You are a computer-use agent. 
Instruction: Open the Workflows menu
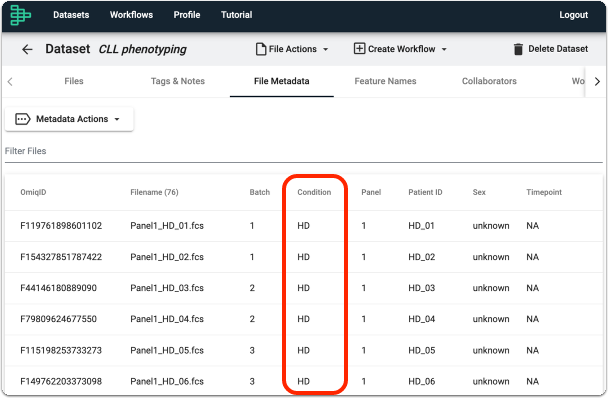pyautogui.click(x=131, y=15)
